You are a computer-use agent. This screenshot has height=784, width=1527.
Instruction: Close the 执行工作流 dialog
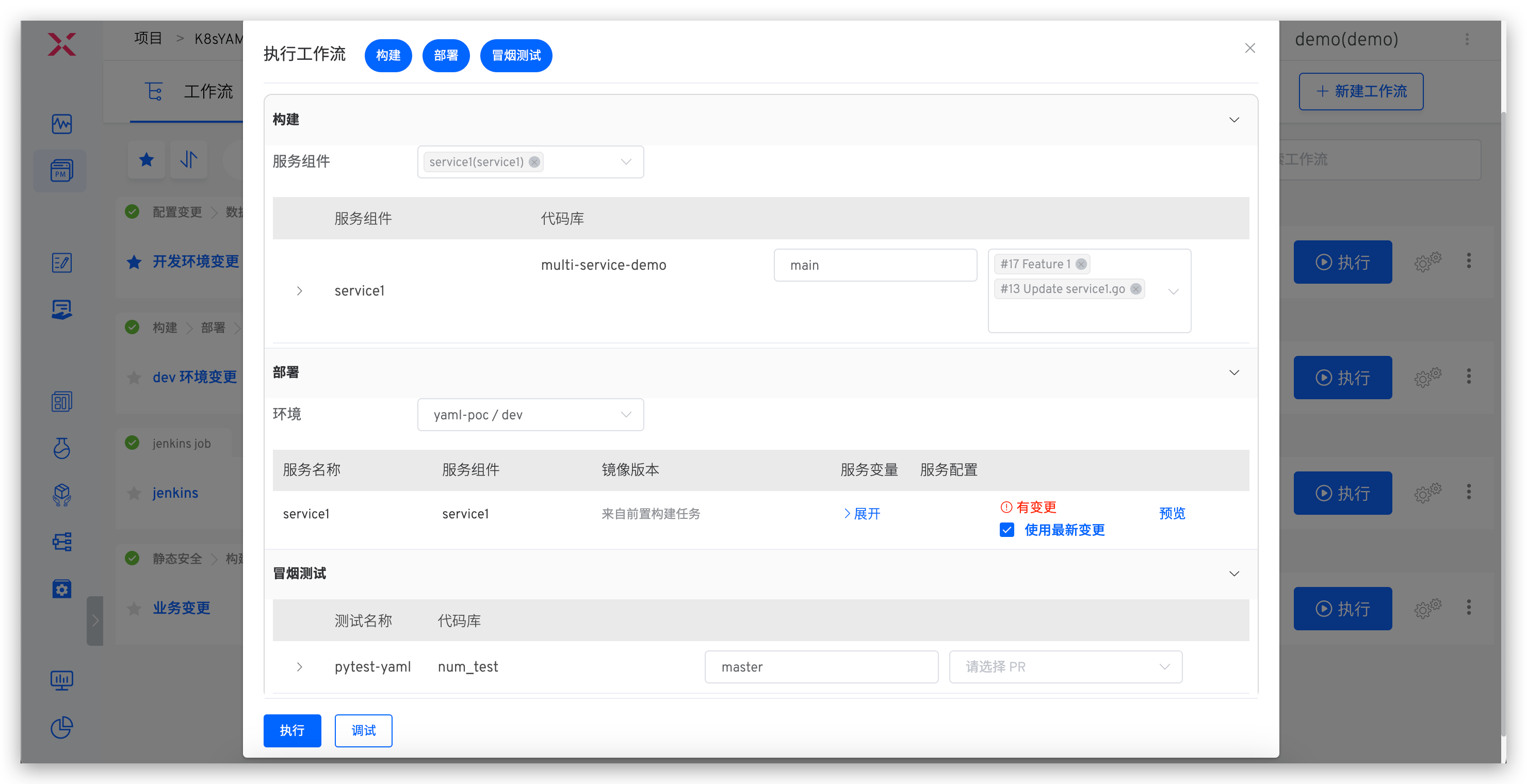click(x=1249, y=48)
